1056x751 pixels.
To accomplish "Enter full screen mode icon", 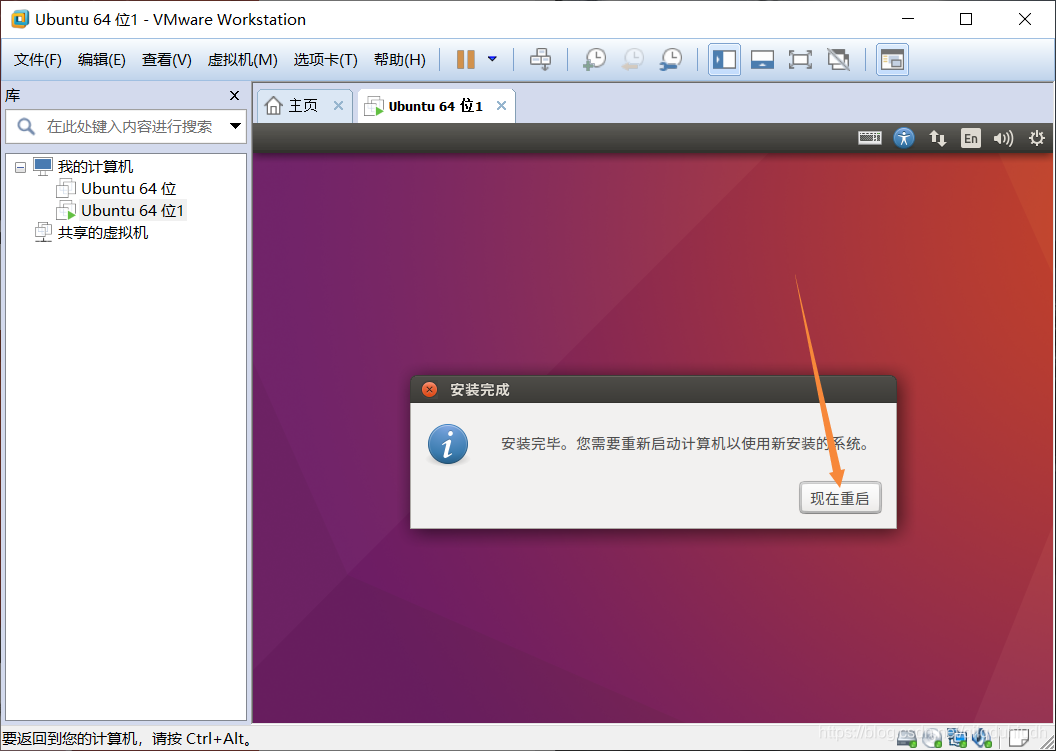I will pos(800,59).
